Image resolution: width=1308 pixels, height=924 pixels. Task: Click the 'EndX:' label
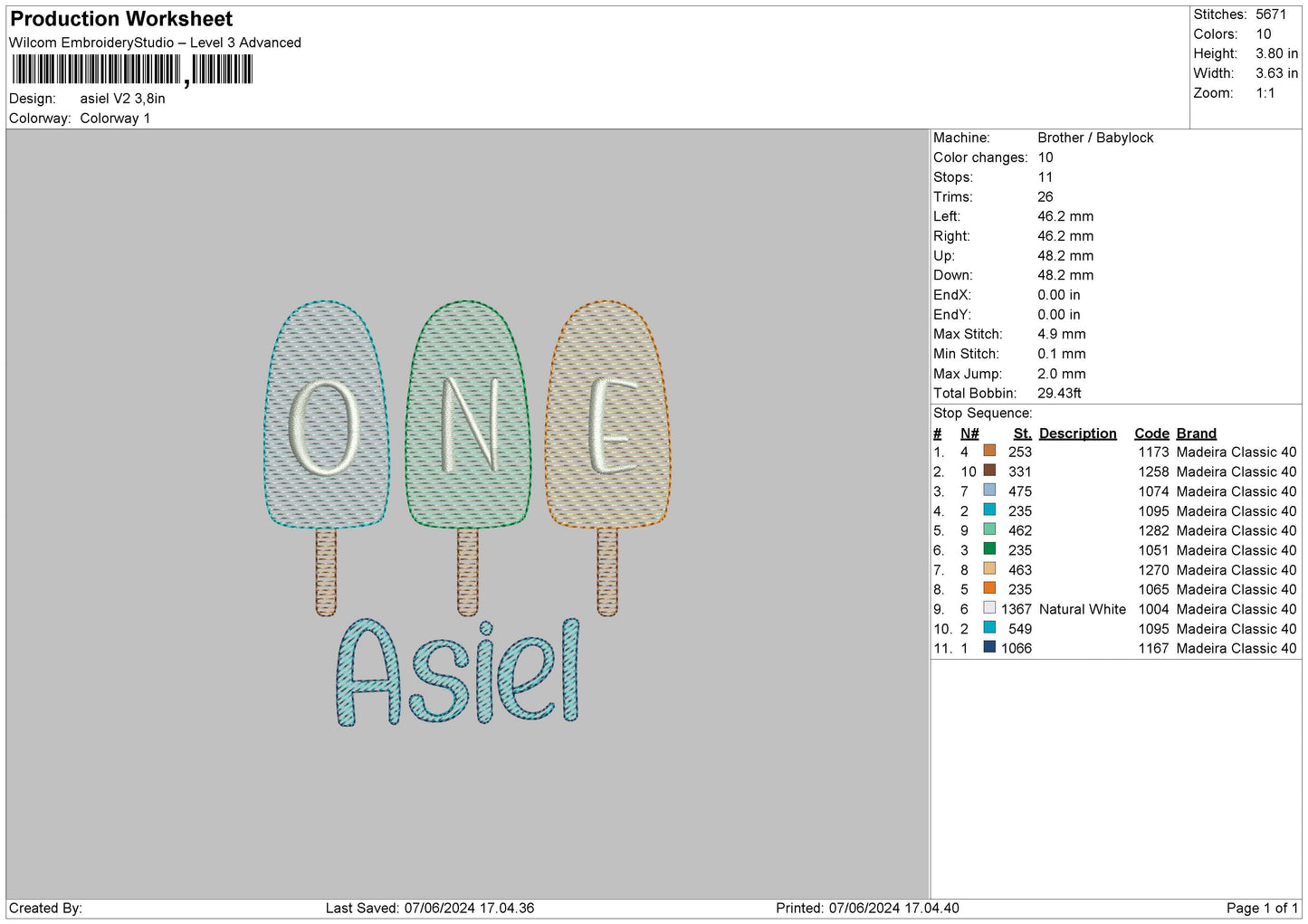pos(952,295)
